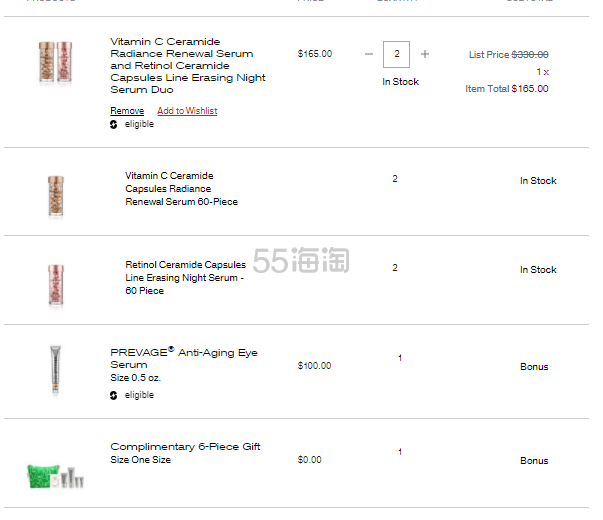Click the Item Total $165.00 amount
Viewport: 603px width, 520px height.
pos(530,89)
